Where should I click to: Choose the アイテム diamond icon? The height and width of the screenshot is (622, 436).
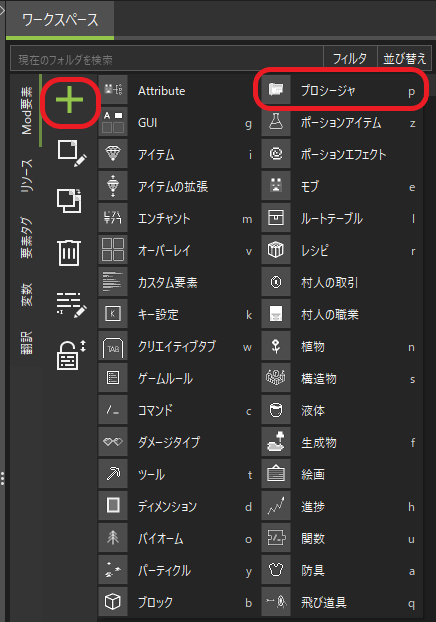click(113, 154)
